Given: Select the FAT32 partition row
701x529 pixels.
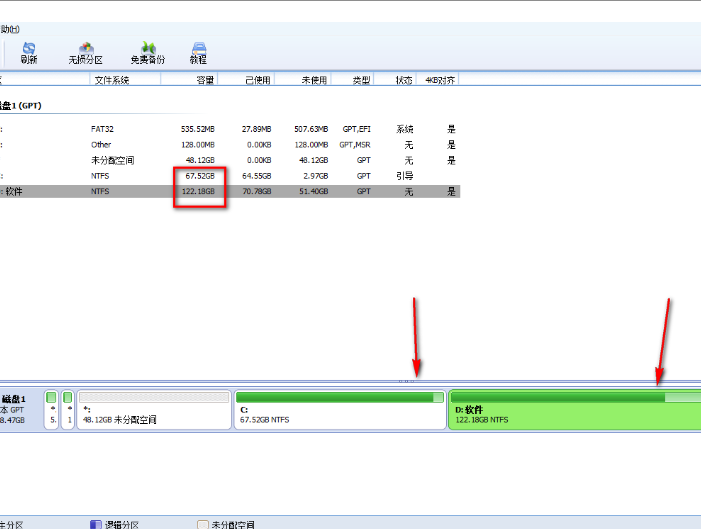Looking at the screenshot, I should tap(230, 129).
